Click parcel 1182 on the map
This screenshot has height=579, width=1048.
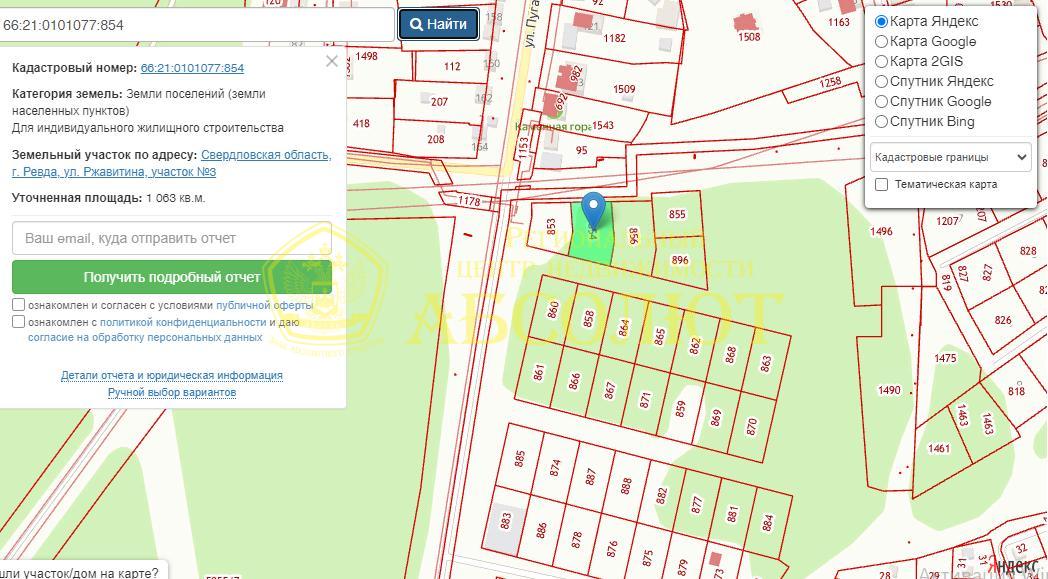coord(614,38)
